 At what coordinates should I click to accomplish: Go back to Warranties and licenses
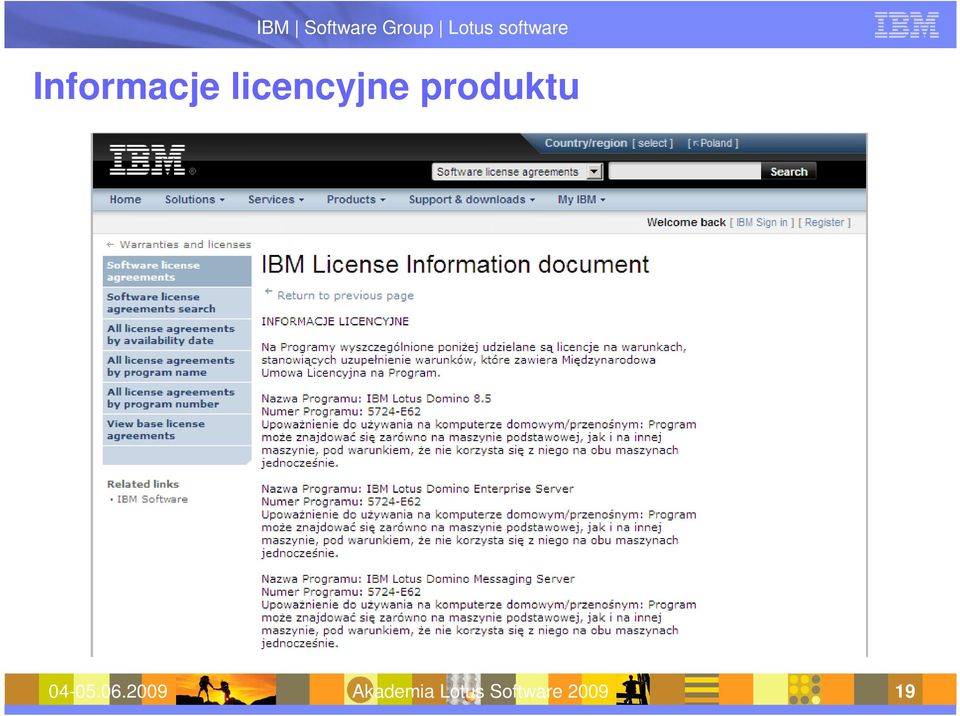pyautogui.click(x=179, y=244)
